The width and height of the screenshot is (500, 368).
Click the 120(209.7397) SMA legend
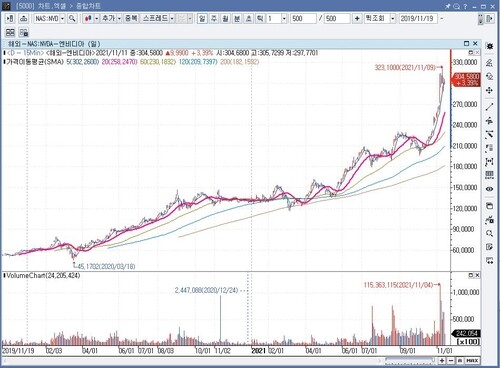pos(198,62)
